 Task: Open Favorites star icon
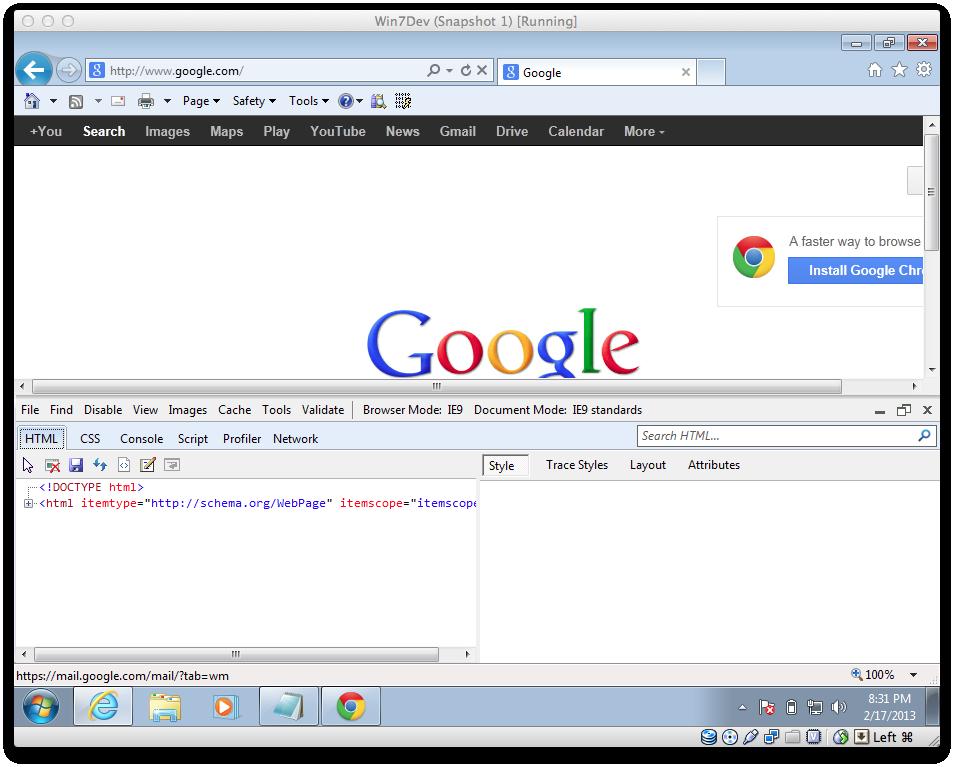point(899,70)
